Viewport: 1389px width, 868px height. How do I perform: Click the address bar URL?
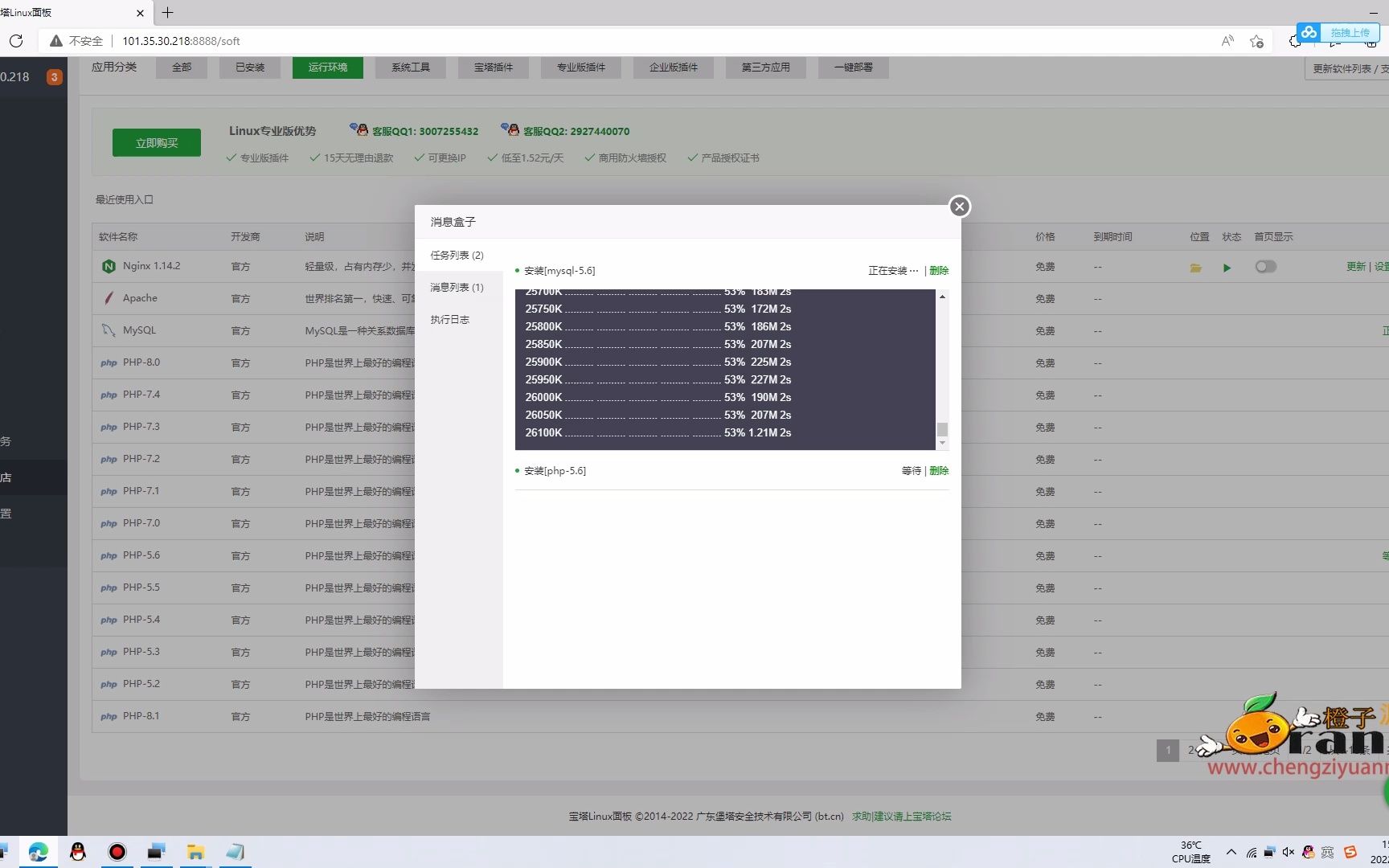click(181, 41)
